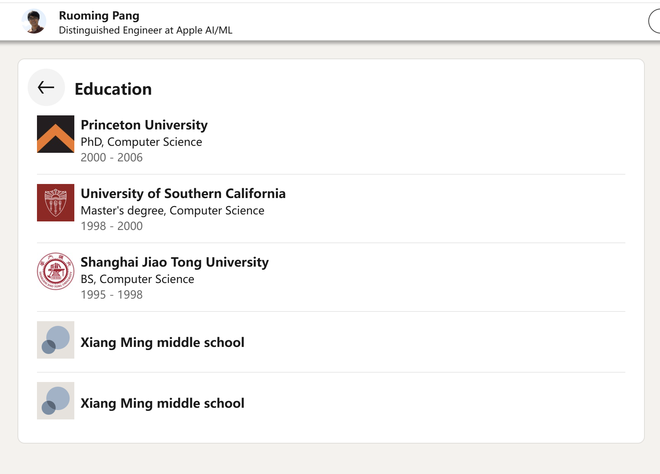Click the Education section heading
Image resolution: width=660 pixels, height=474 pixels.
(x=113, y=89)
